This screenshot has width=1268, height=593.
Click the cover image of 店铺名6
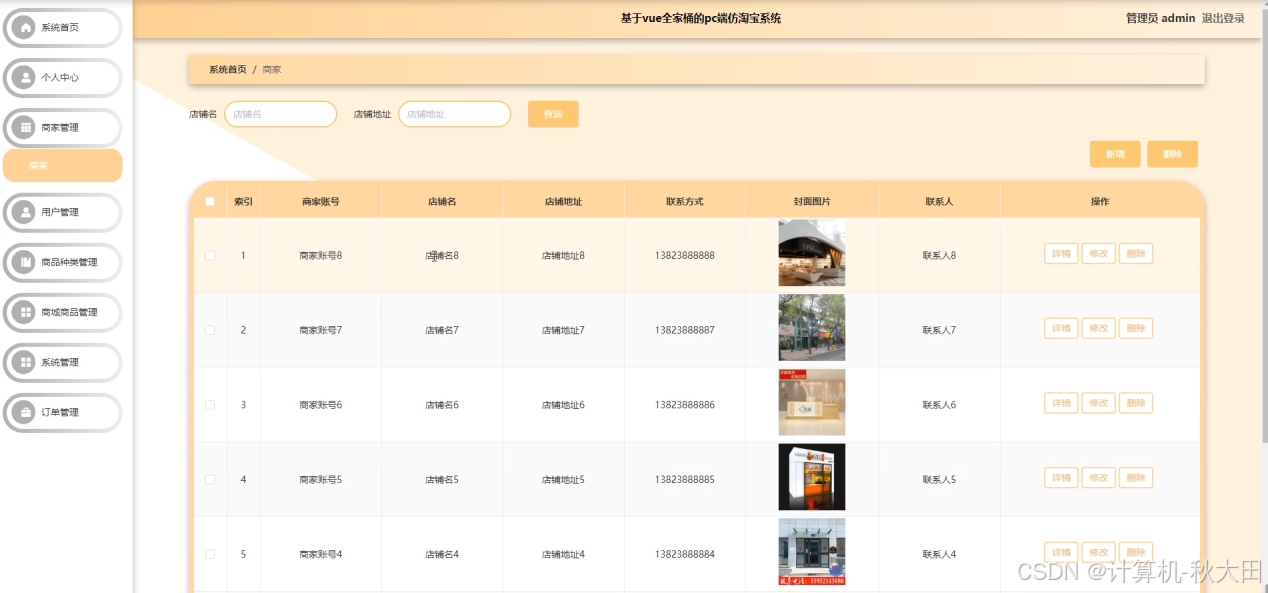click(x=812, y=402)
